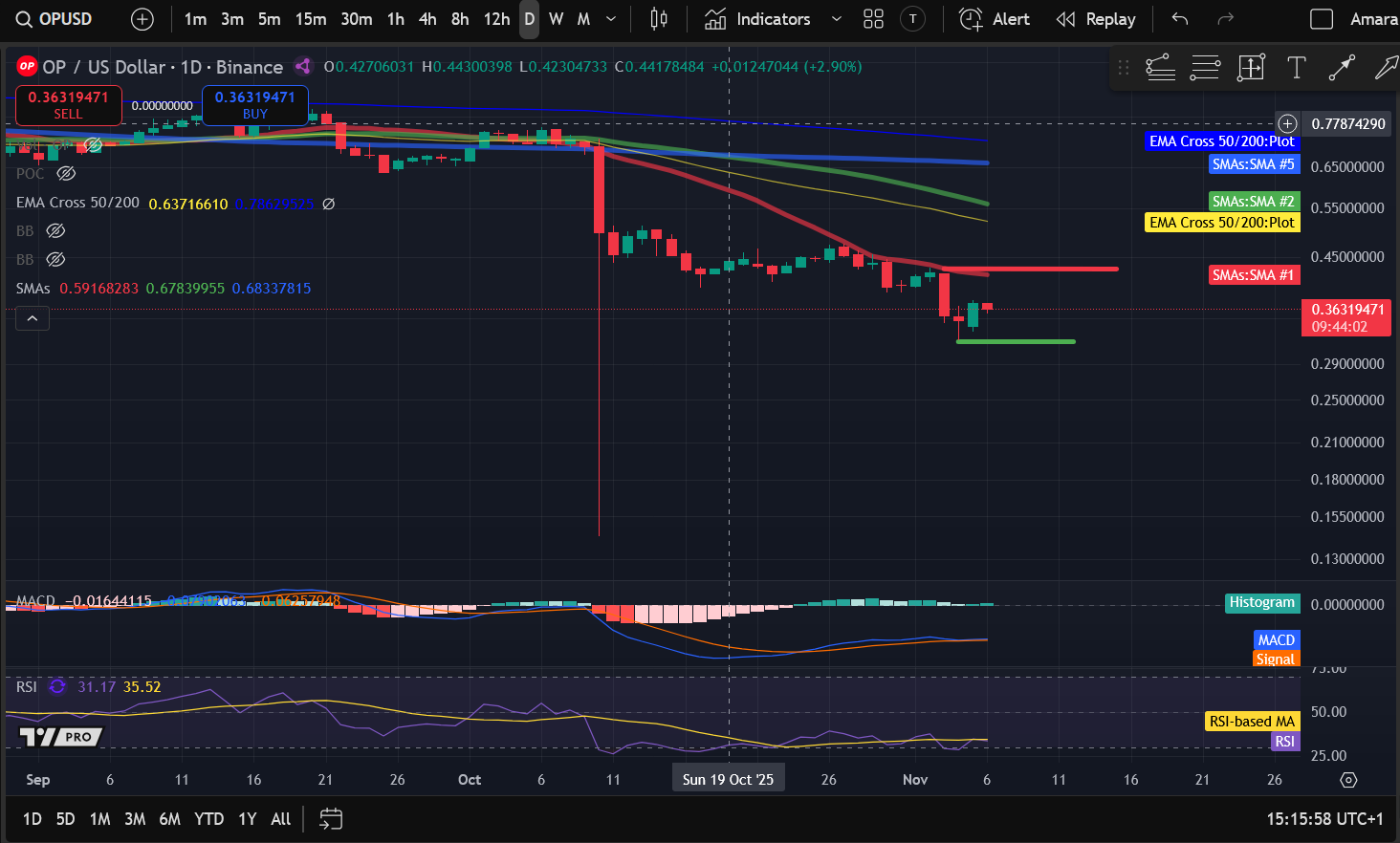Toggle visibility of the POC indicator

tap(65, 173)
